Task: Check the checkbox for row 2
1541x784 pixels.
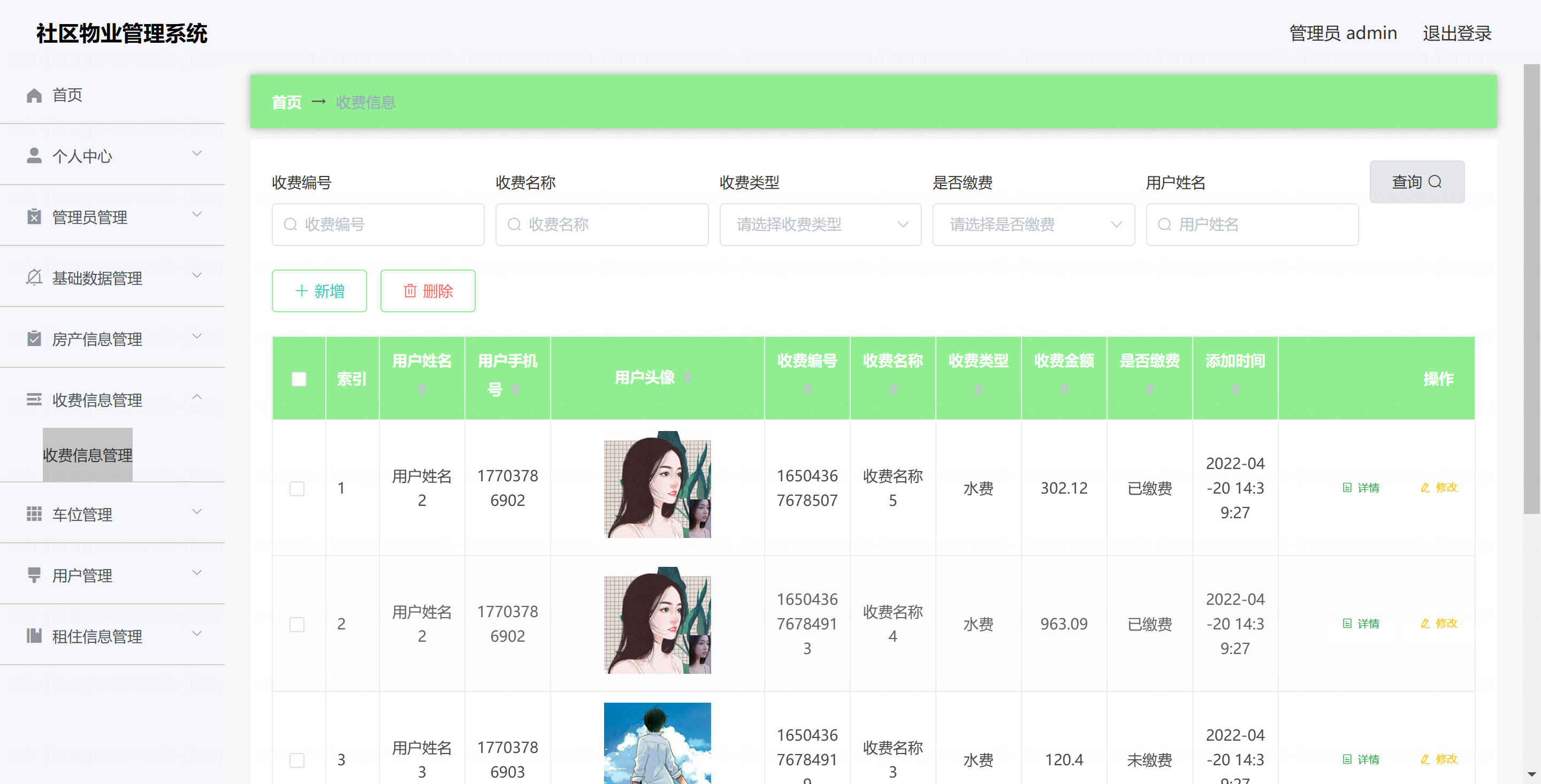Action: click(x=297, y=624)
